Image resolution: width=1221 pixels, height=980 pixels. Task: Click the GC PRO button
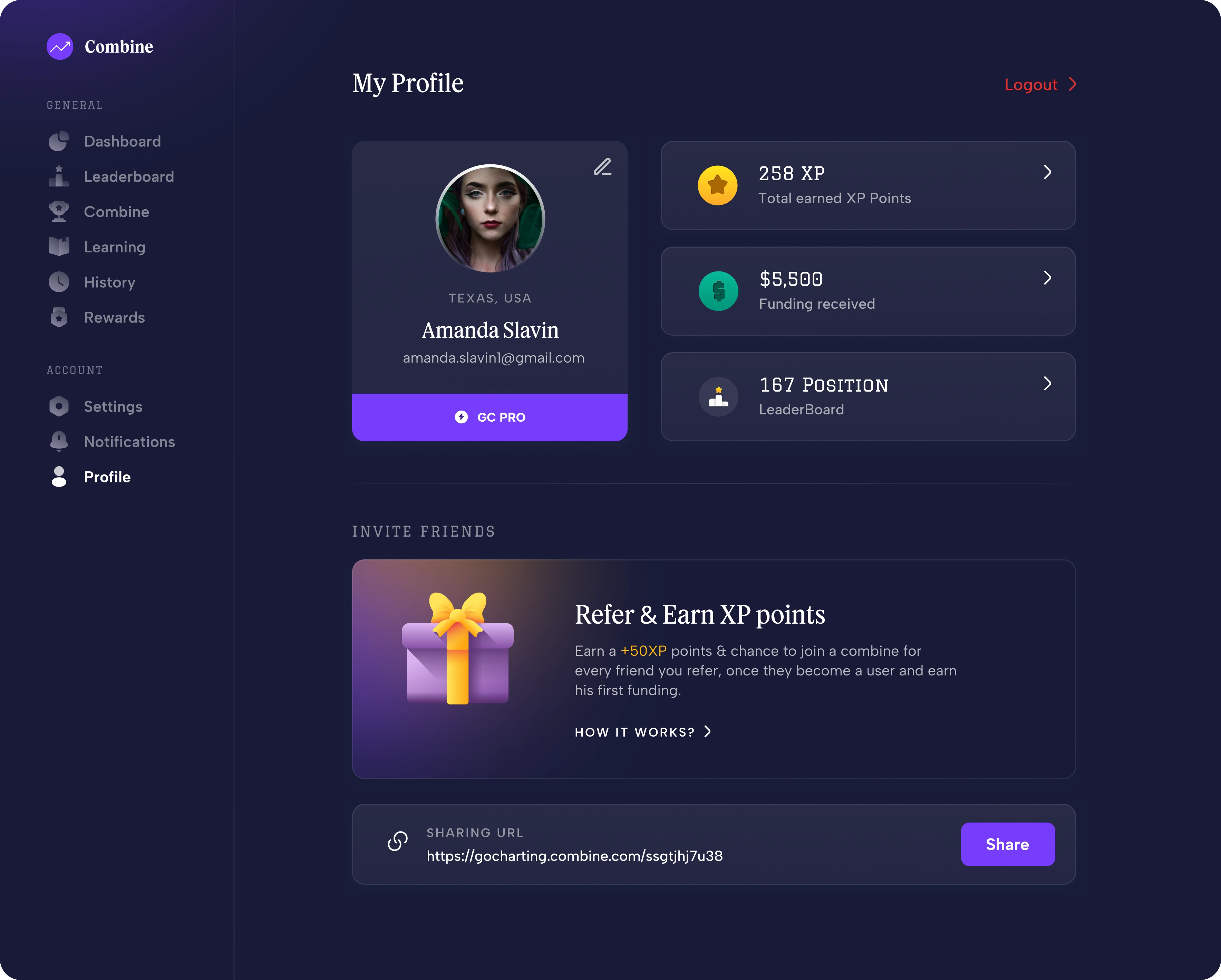coord(490,417)
